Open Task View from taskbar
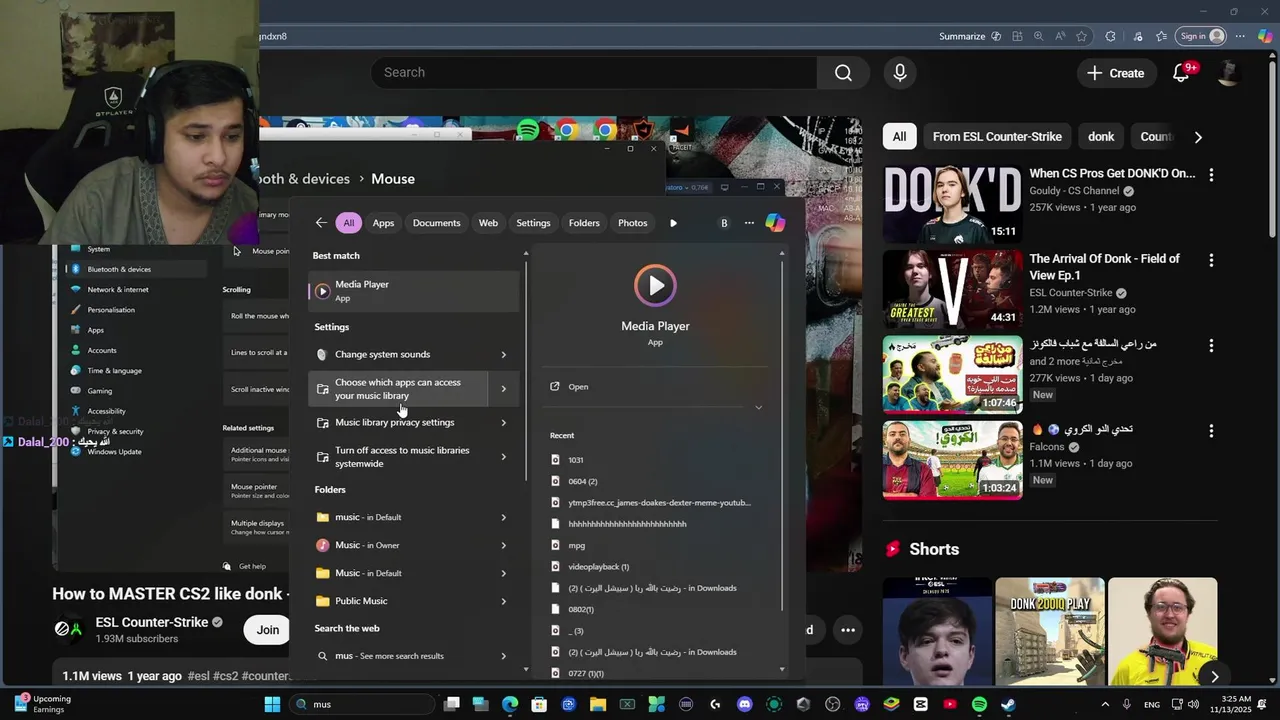Viewport: 1280px width, 720px height. click(x=452, y=704)
